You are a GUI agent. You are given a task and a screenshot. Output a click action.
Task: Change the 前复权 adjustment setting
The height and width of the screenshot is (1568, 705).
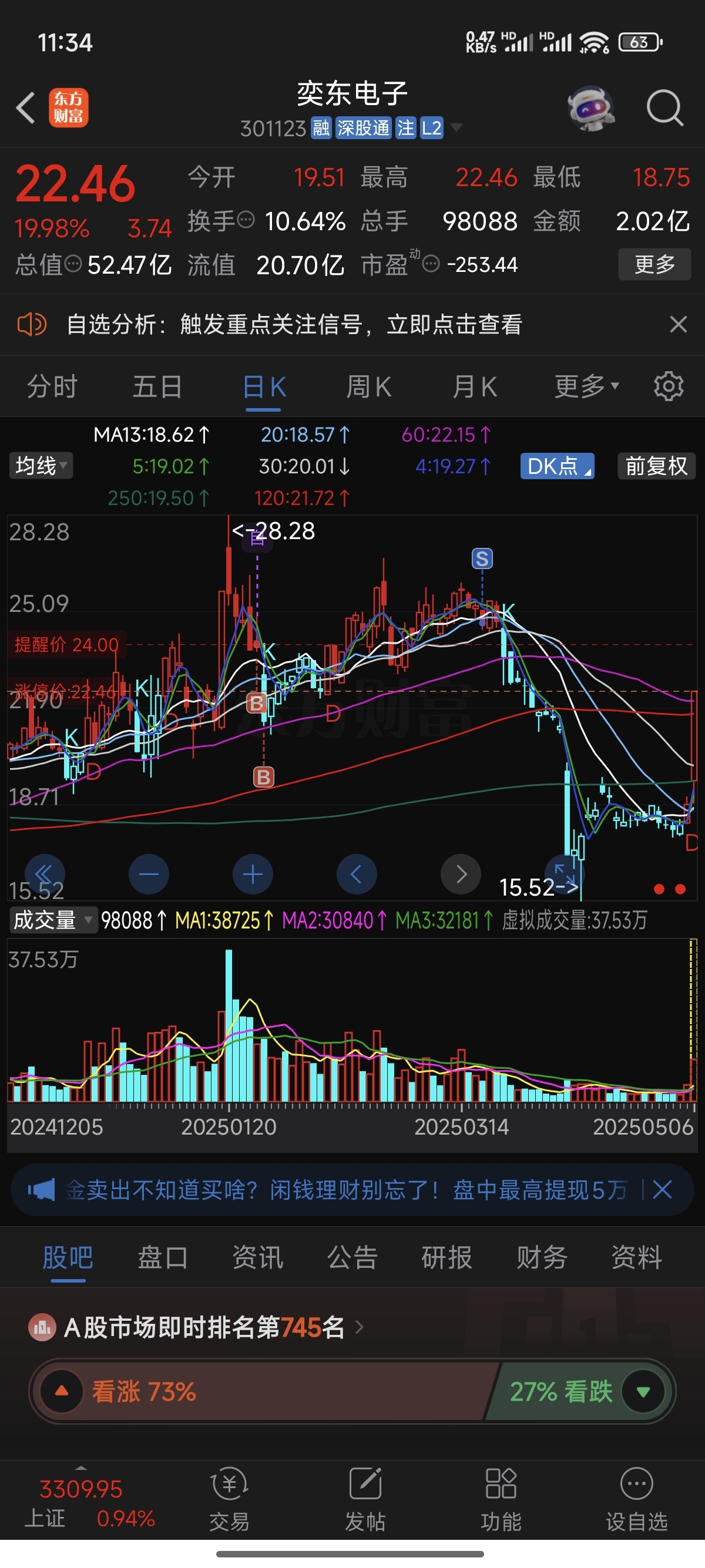tap(656, 466)
